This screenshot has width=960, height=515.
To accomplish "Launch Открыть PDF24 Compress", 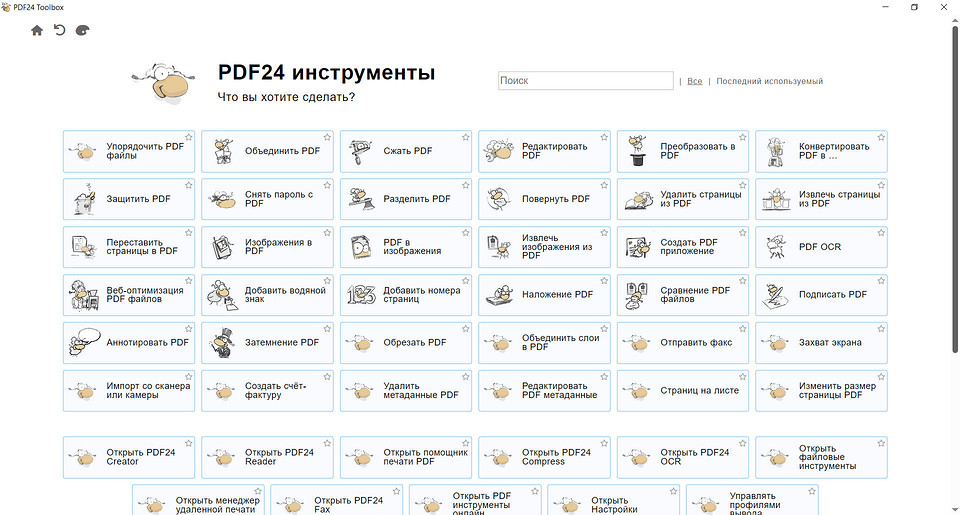I will click(544, 457).
